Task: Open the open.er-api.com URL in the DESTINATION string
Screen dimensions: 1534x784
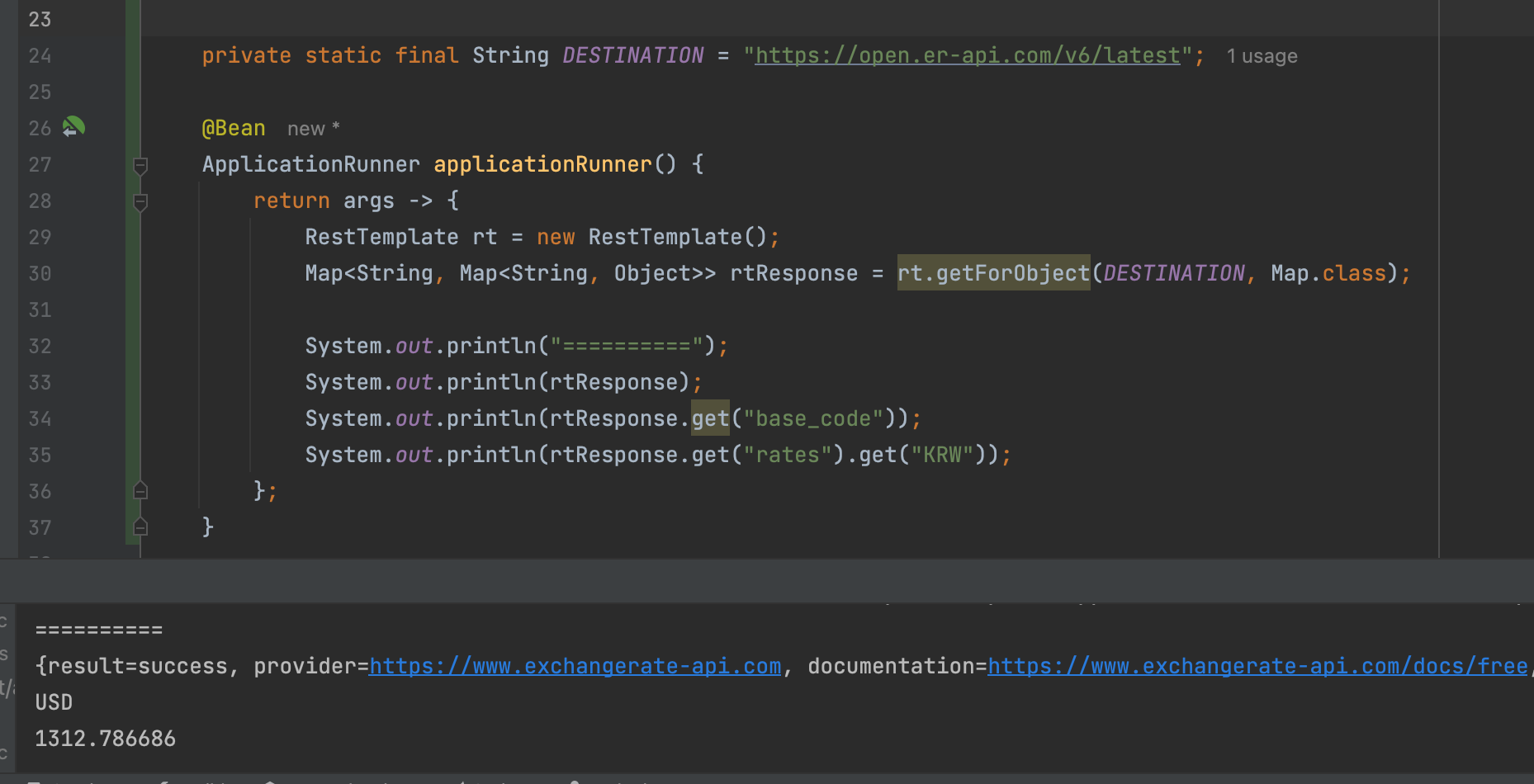Action: (x=968, y=55)
